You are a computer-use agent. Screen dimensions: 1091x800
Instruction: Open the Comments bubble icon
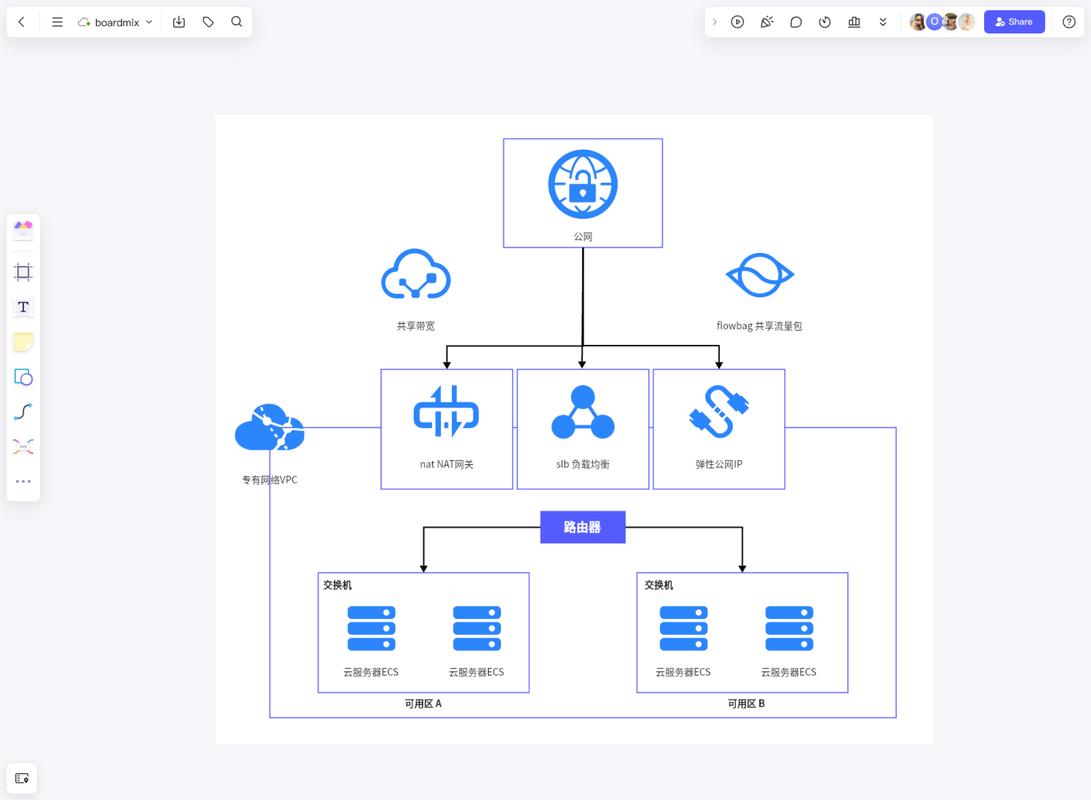click(x=795, y=21)
